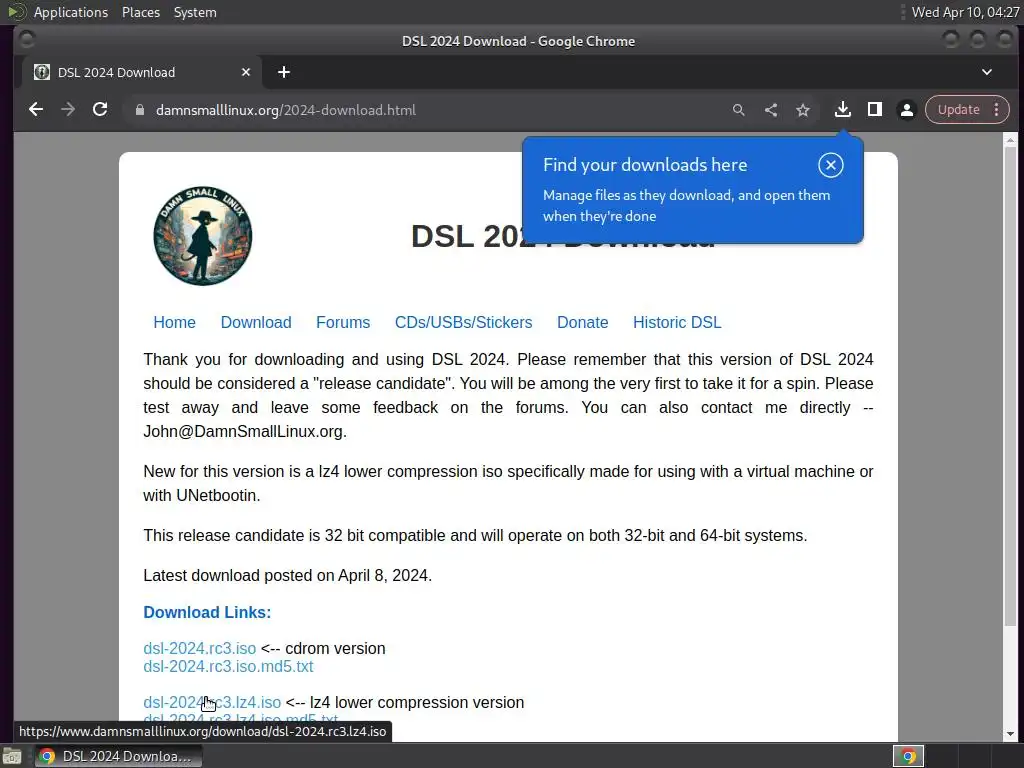
Task: Select DSL 2024 Download taskbar entry
Action: (x=118, y=756)
